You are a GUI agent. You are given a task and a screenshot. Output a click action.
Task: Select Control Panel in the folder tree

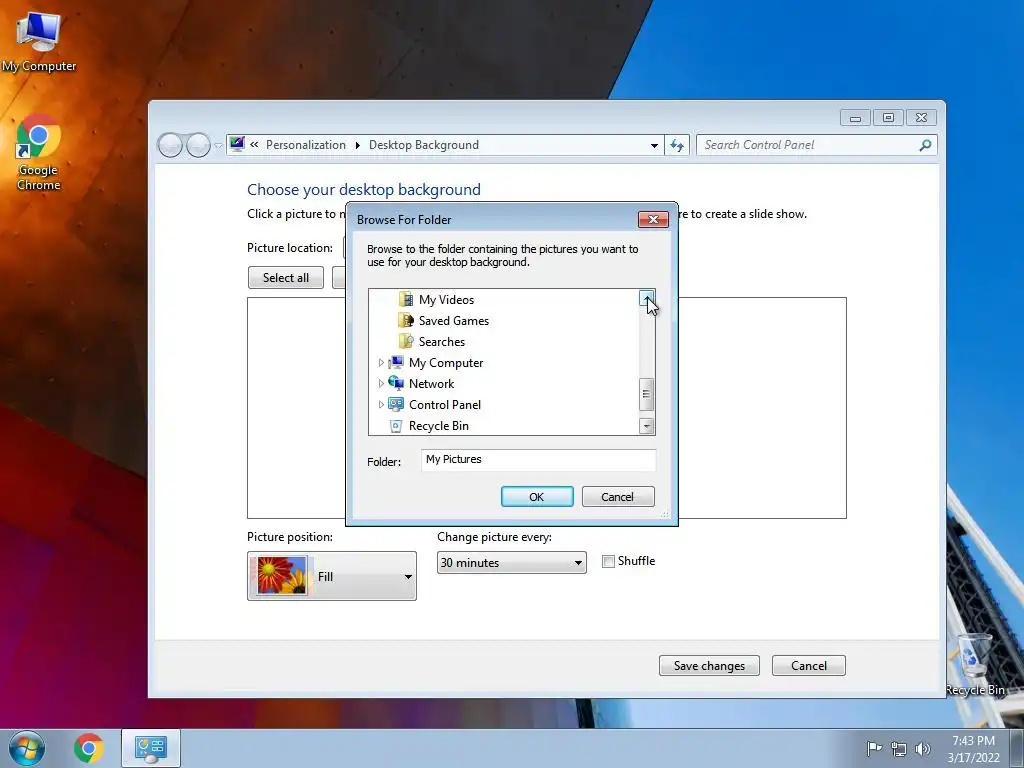pos(445,404)
